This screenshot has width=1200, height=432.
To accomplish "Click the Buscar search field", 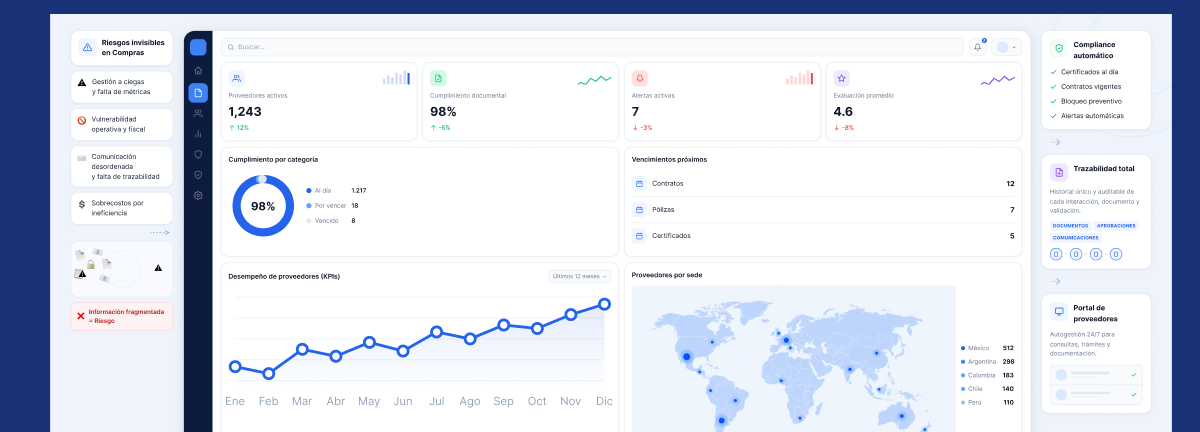I will click(592, 47).
